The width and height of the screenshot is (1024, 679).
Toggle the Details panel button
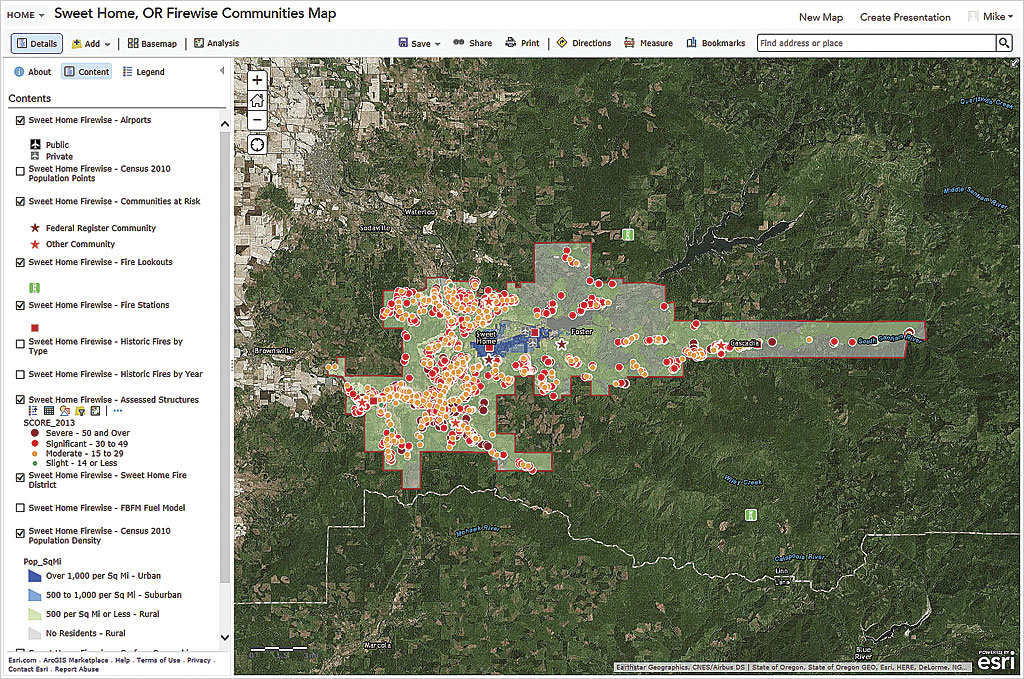pos(37,44)
